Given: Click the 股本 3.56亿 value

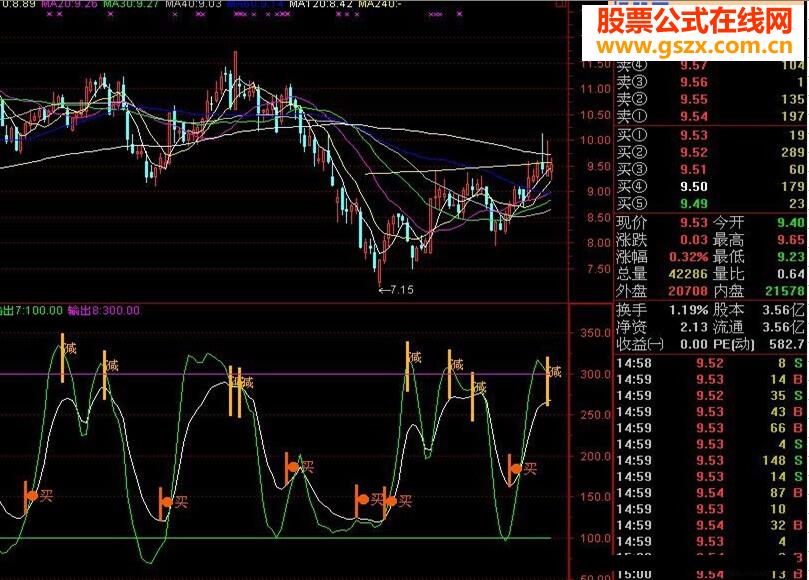Looking at the screenshot, I should click(783, 310).
